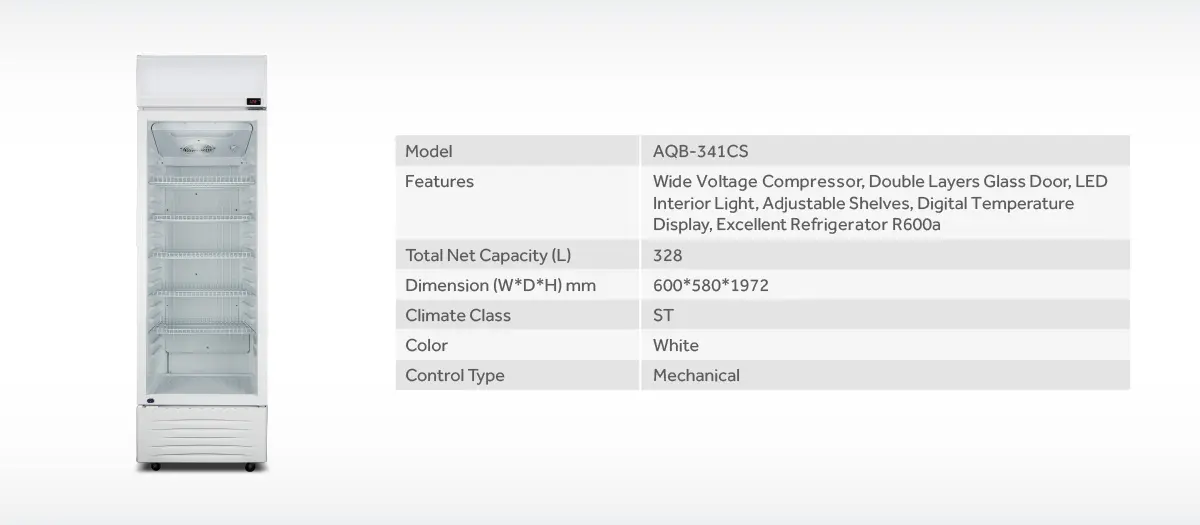Click the interior fan unit of the refrigerator
The image size is (1200, 525).
(x=200, y=148)
